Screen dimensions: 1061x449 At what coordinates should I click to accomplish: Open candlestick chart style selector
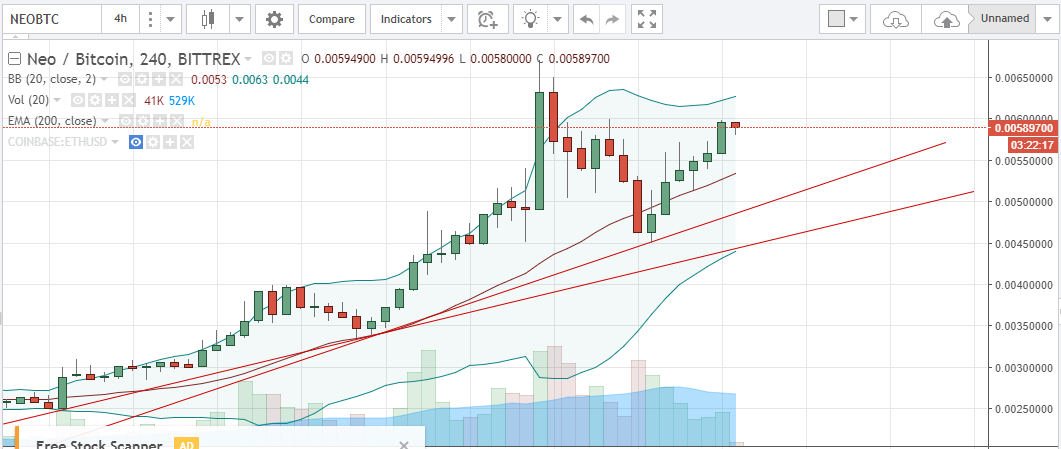208,19
